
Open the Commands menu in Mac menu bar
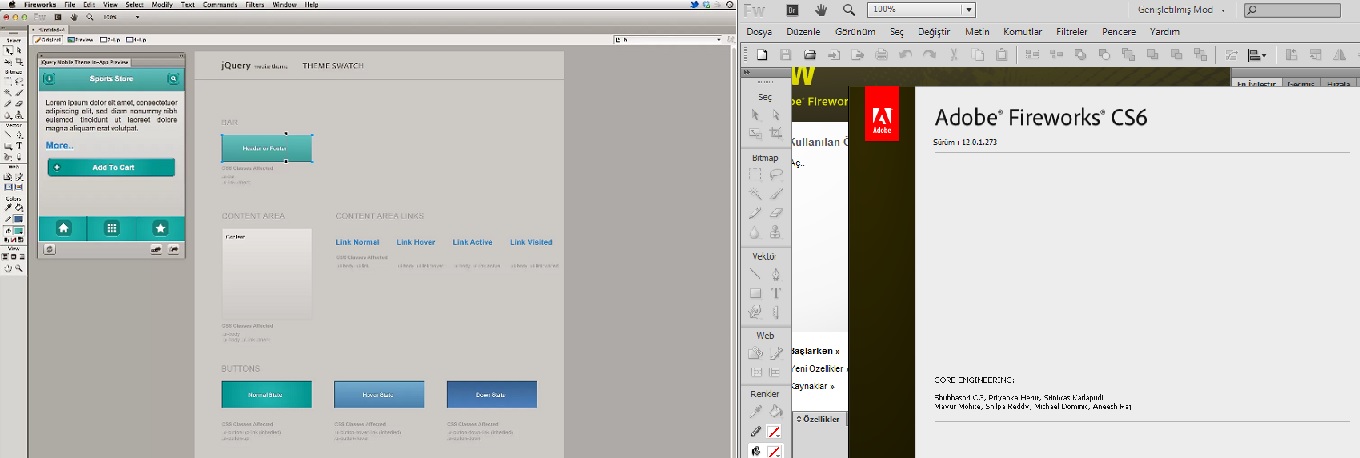(220, 4)
